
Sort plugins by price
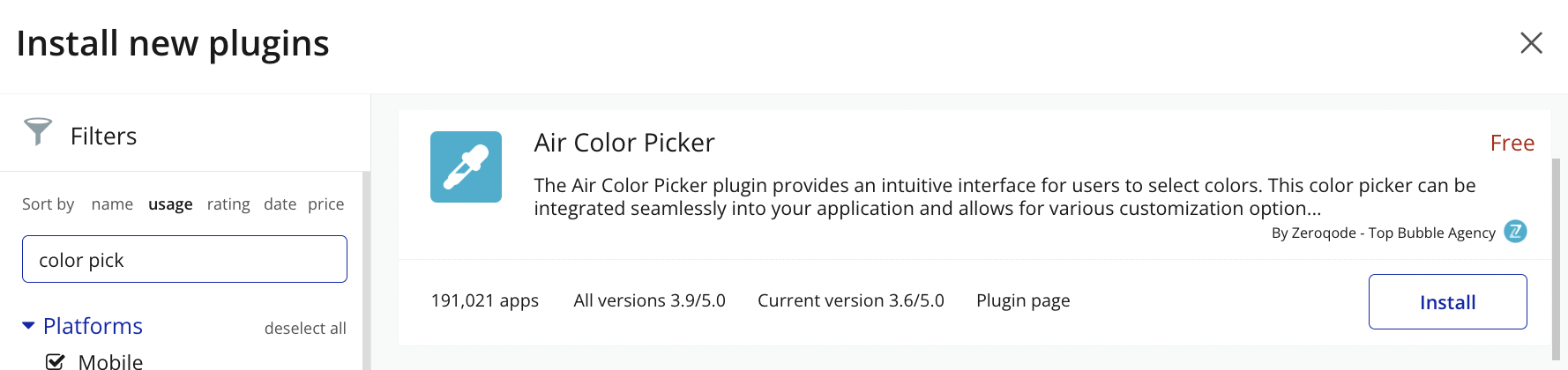[x=325, y=204]
